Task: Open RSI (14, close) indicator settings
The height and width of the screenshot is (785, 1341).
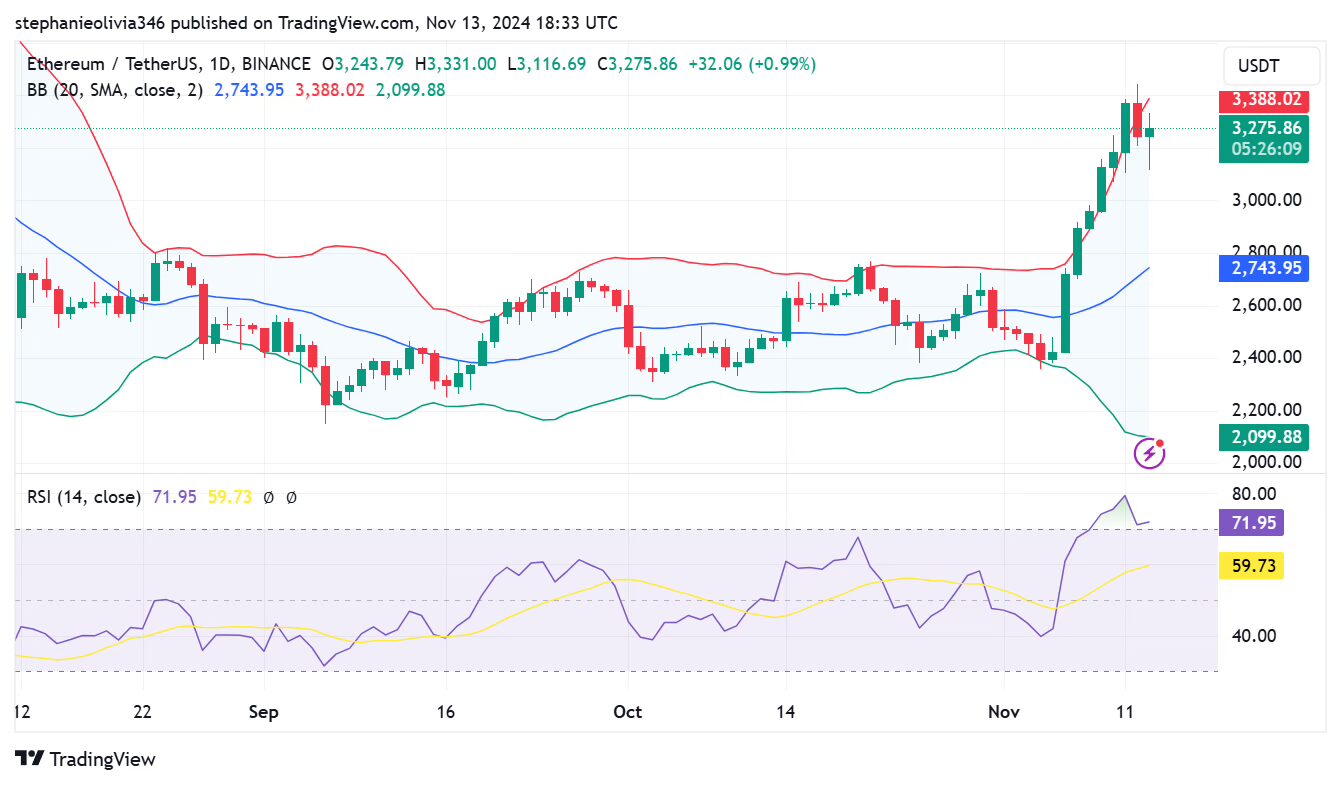Action: 83,496
